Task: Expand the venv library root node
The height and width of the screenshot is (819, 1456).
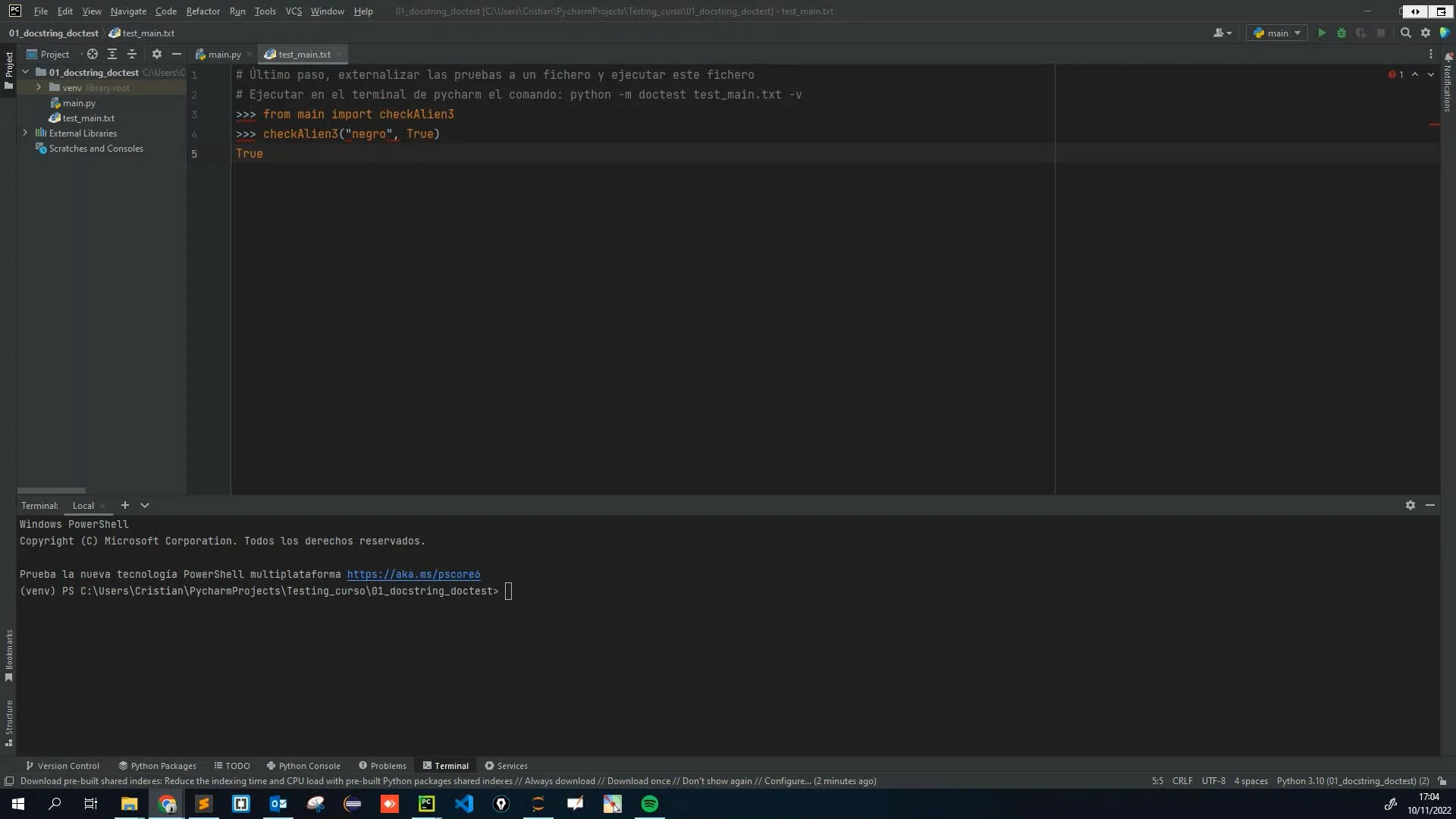Action: (38, 87)
